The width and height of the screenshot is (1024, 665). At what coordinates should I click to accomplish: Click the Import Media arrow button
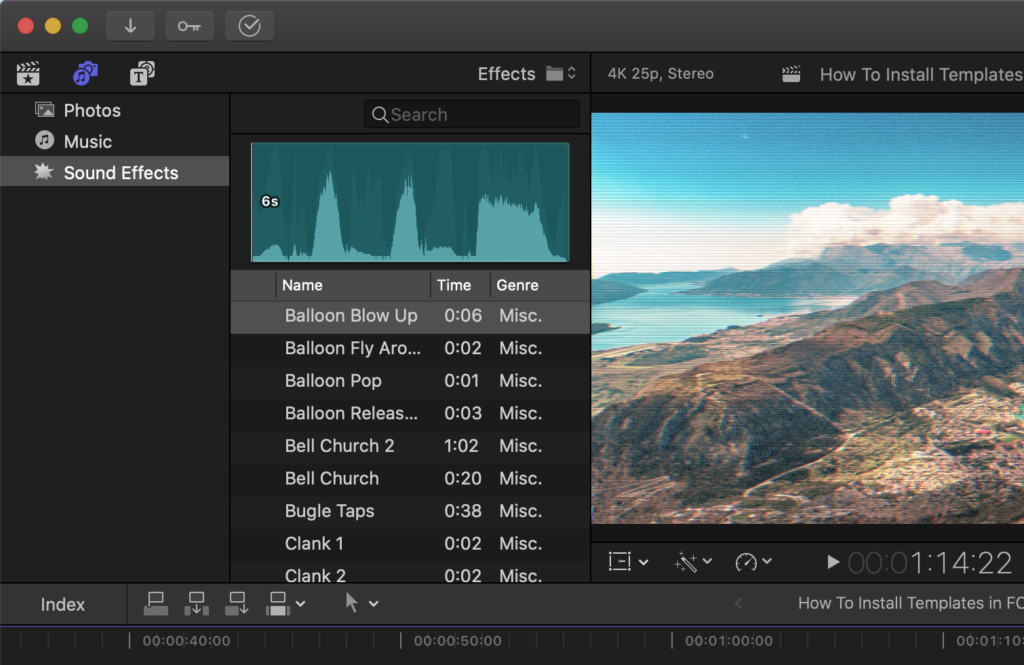[130, 26]
